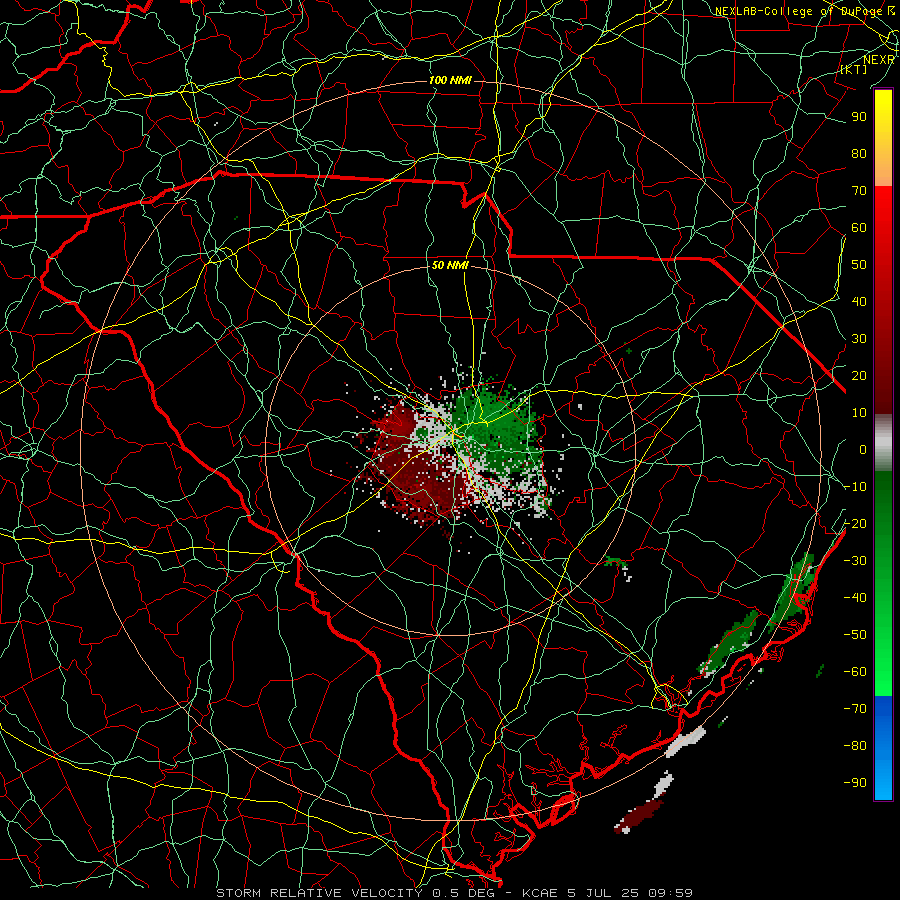Viewport: 900px width, 900px height.
Task: Click the -50 value on velocity scale
Action: [x=855, y=635]
